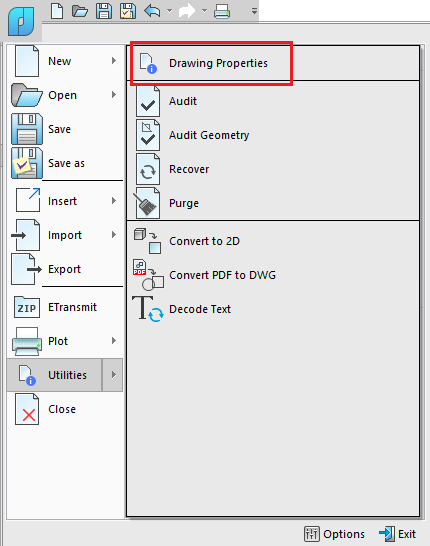Open the Redo history dropdown arrow
The height and width of the screenshot is (546, 430).
(x=204, y=11)
